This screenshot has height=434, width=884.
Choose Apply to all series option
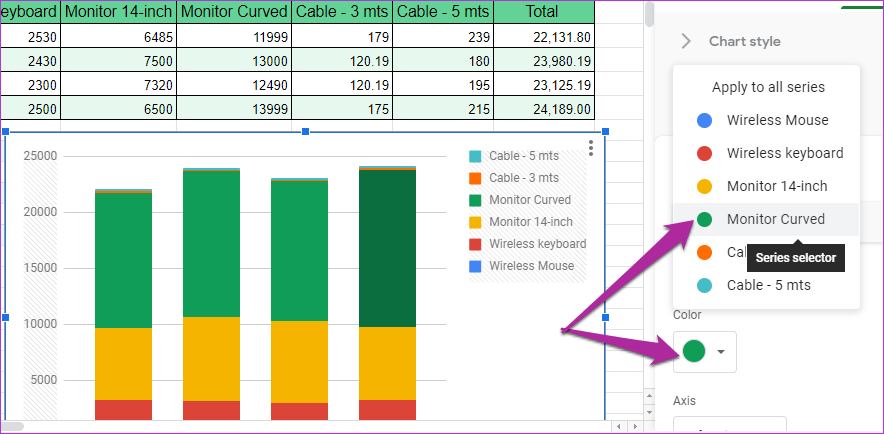767,87
